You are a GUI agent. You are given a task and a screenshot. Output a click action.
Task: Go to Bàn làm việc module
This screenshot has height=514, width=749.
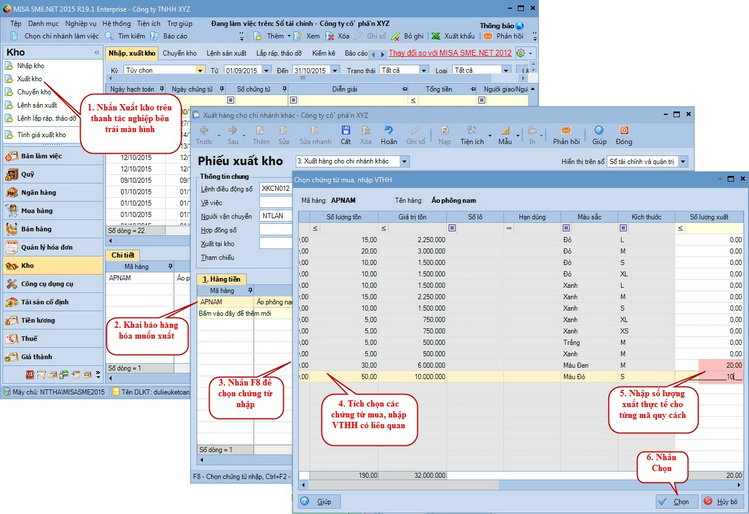pos(53,156)
